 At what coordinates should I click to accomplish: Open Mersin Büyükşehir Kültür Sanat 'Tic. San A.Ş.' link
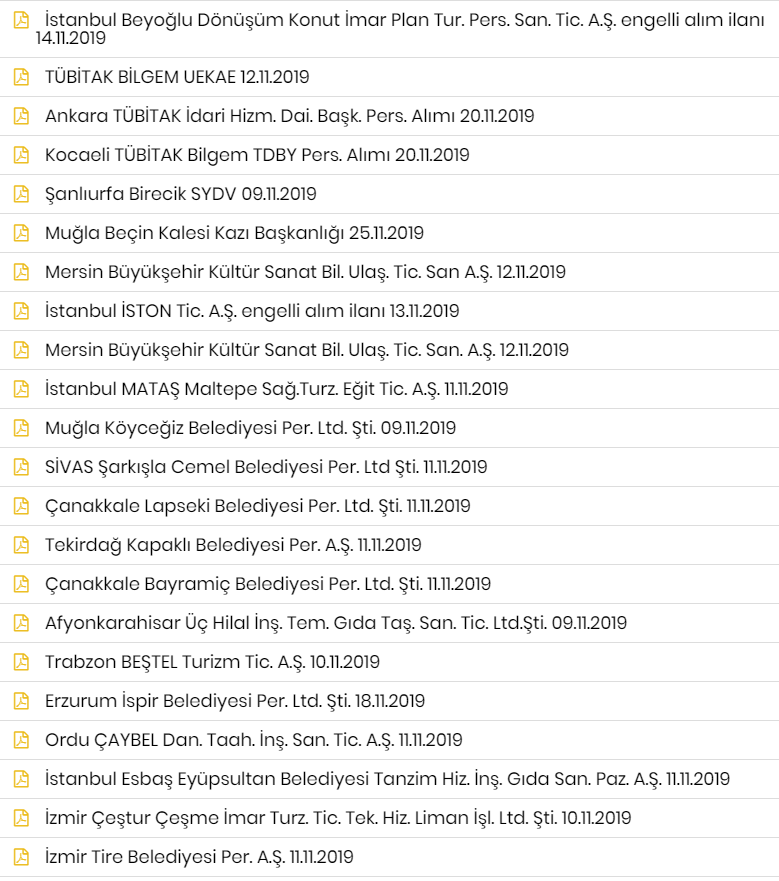pos(305,271)
